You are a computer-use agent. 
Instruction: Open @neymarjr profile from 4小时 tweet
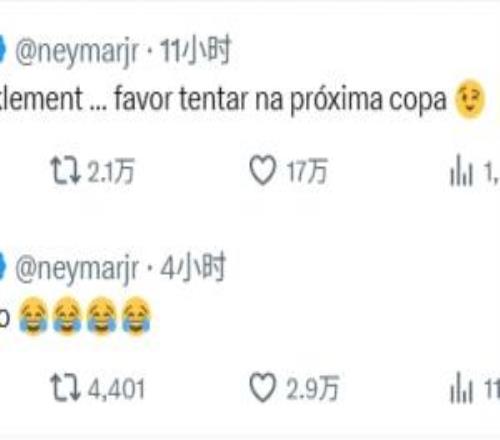coord(77,269)
